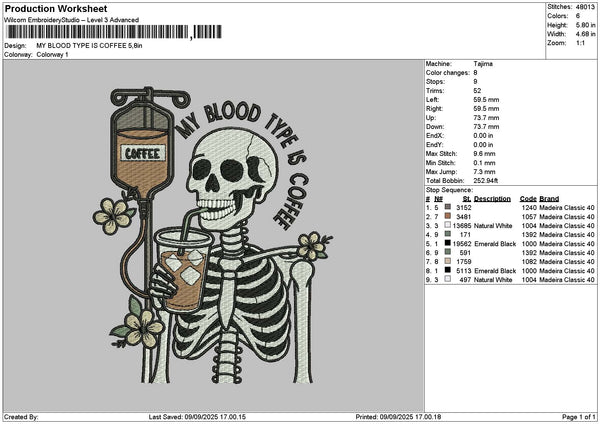The height and width of the screenshot is (424, 600).
Task: Select the max jump value '7.3 mm'
Action: tap(484, 172)
